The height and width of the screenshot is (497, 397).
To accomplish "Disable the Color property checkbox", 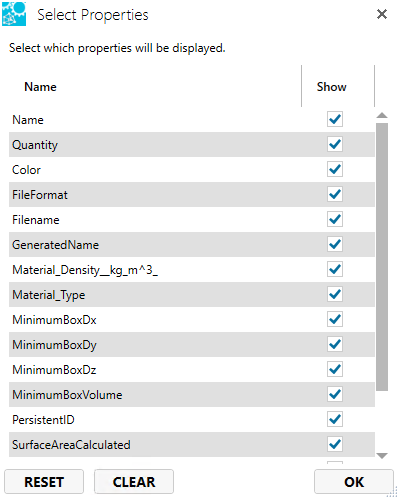I will (x=335, y=169).
